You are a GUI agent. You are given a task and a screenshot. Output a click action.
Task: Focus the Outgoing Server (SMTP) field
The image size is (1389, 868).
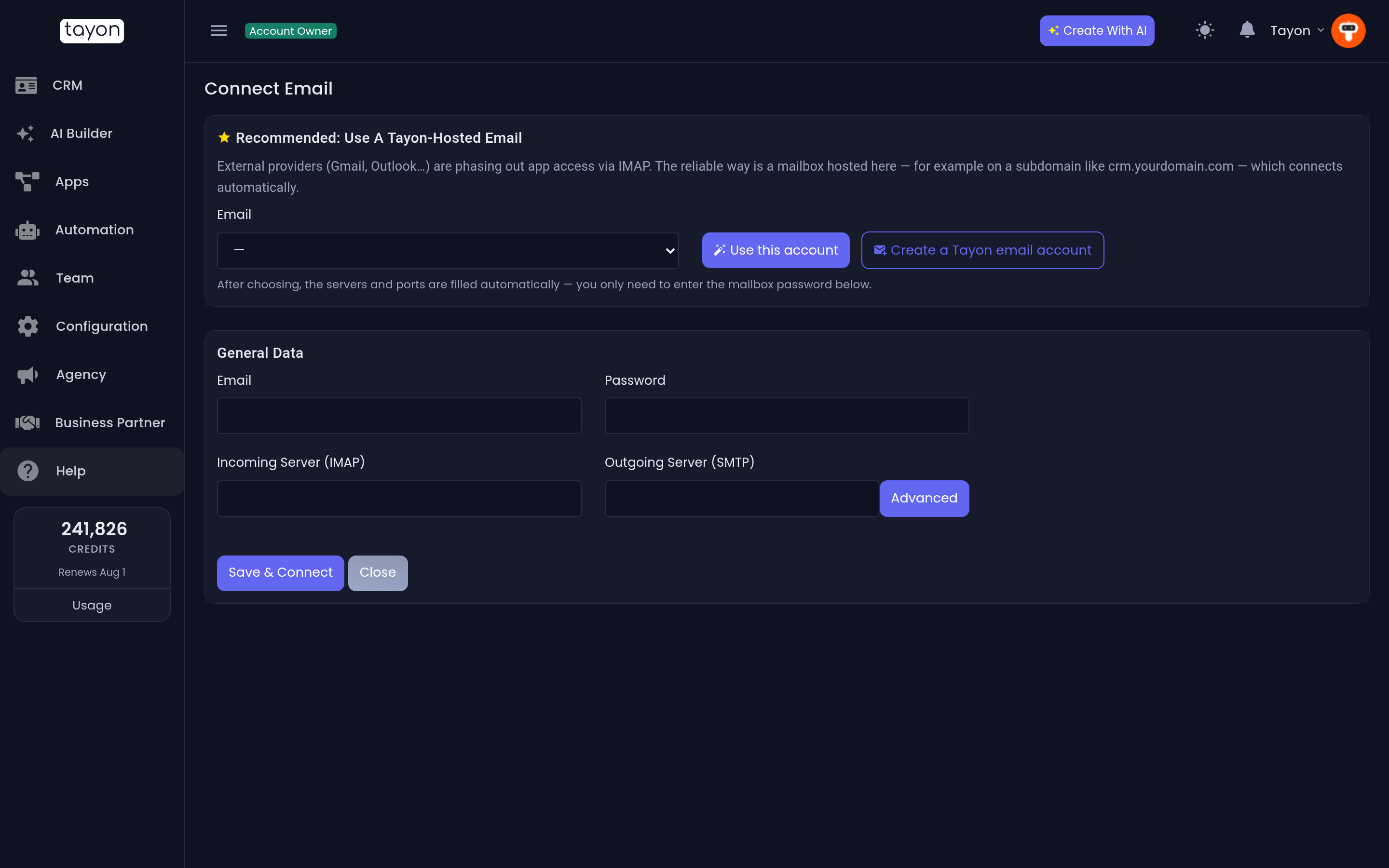click(x=742, y=498)
